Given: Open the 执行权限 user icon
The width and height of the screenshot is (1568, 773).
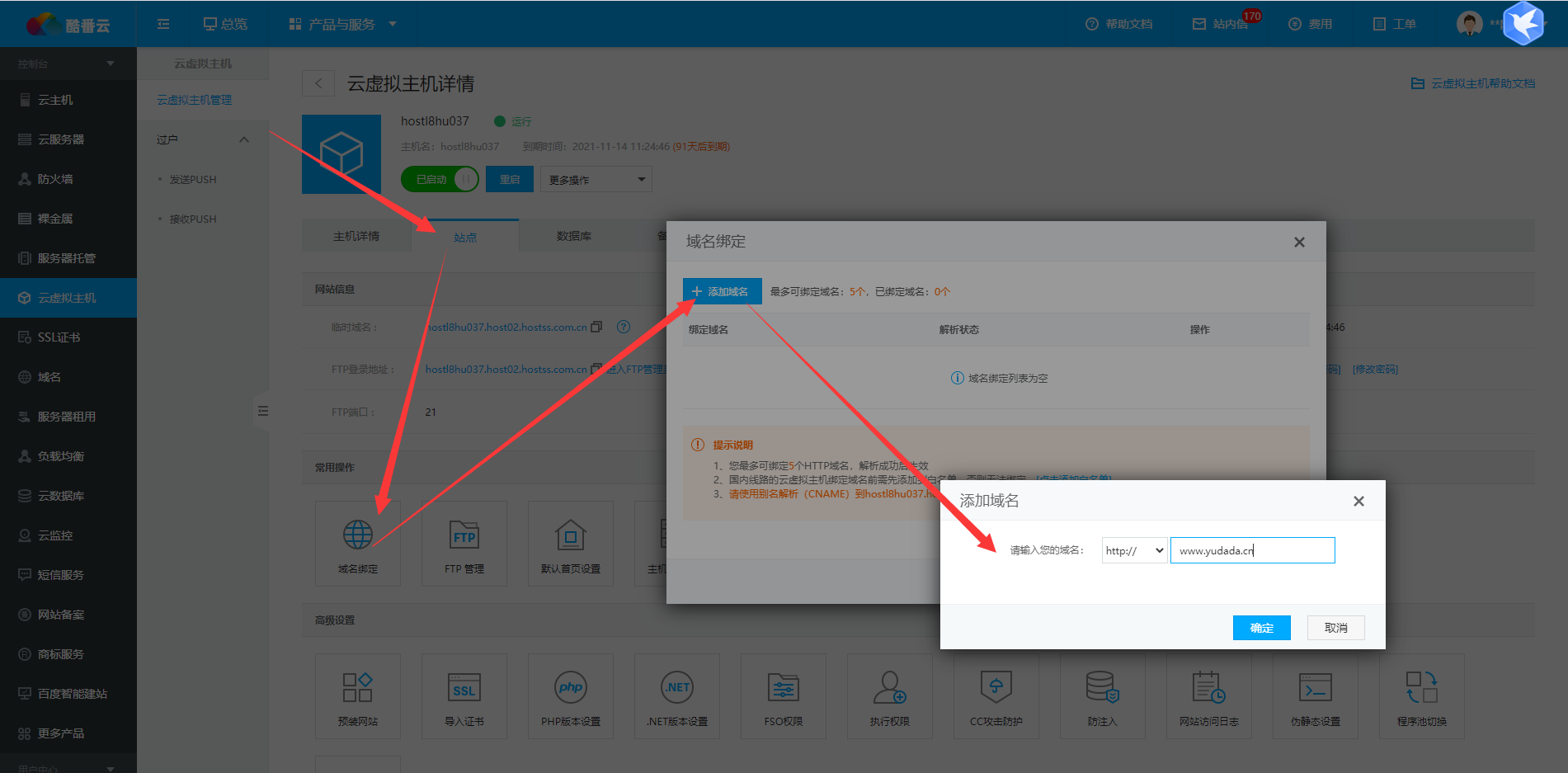Looking at the screenshot, I should [x=889, y=687].
